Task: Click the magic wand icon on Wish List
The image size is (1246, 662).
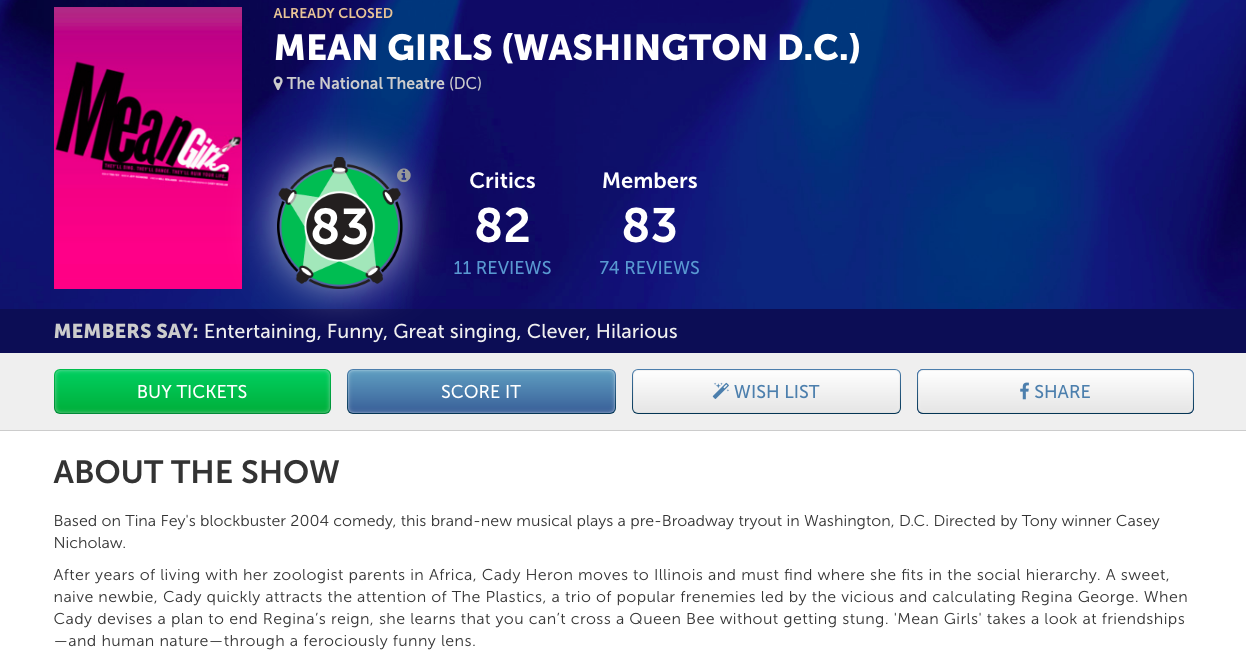Action: click(x=721, y=391)
